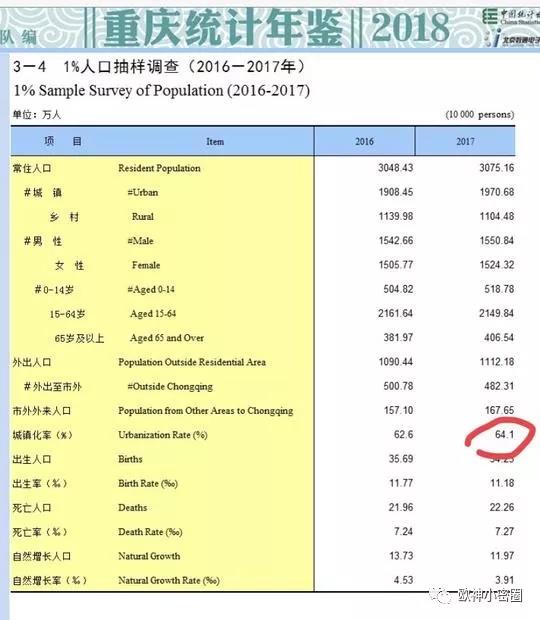Select Natural Growth 2017 value 11.97
The image size is (540, 620).
coord(502,556)
